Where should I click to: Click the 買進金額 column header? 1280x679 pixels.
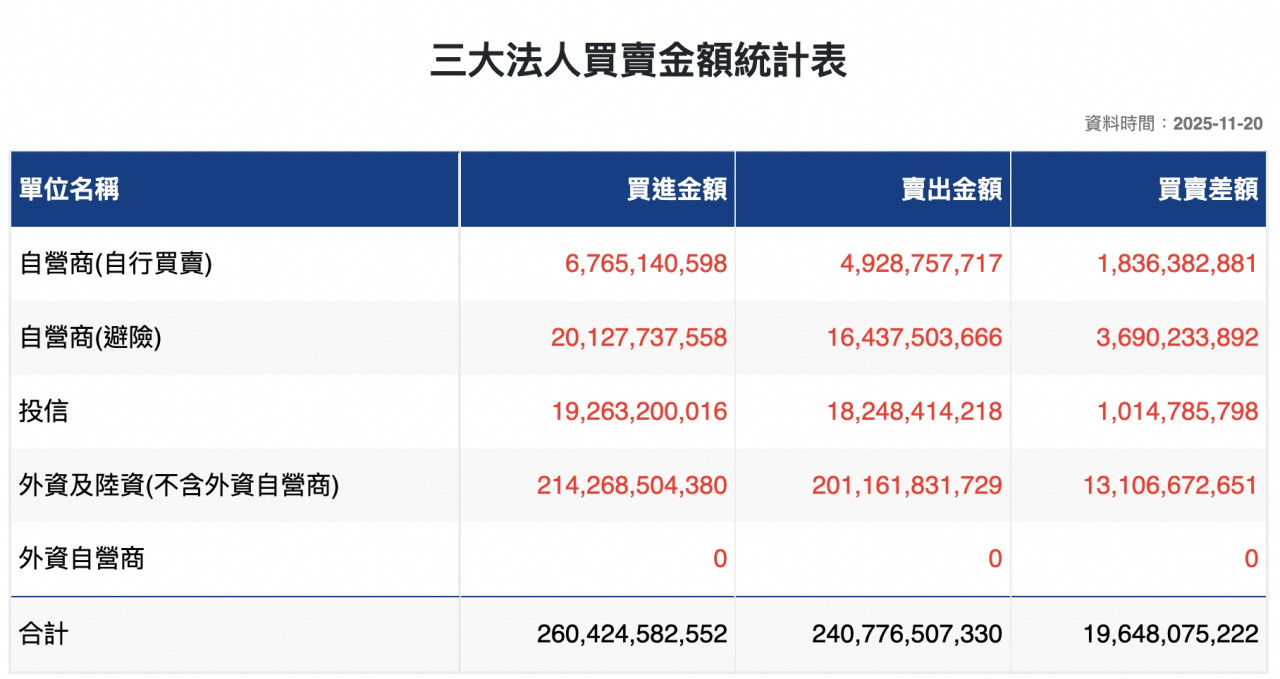676,189
